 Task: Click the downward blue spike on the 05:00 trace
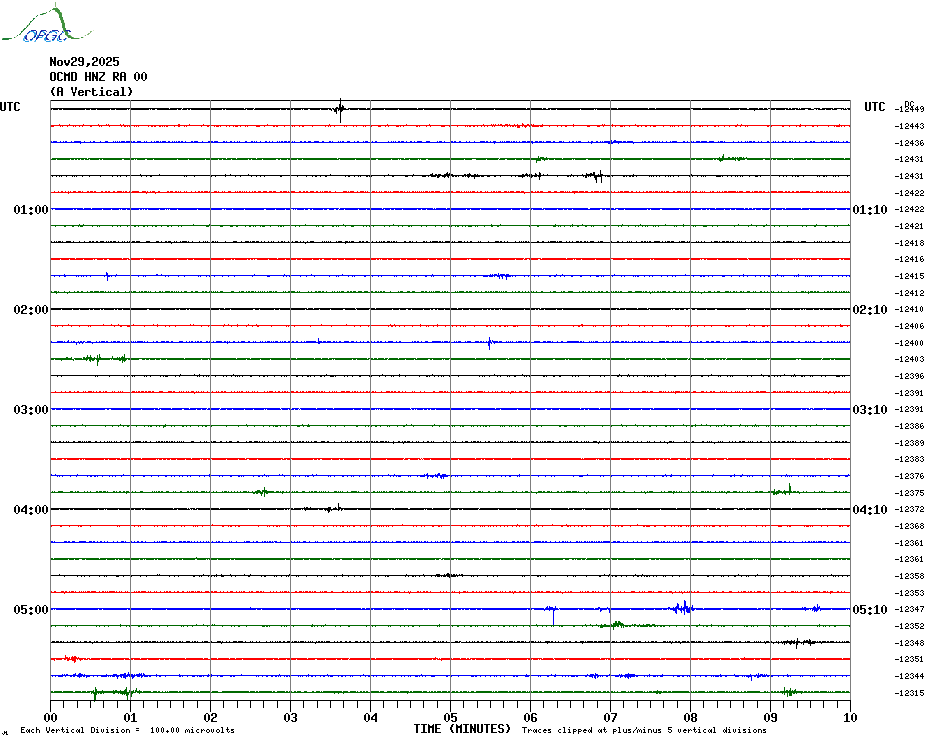point(553,617)
